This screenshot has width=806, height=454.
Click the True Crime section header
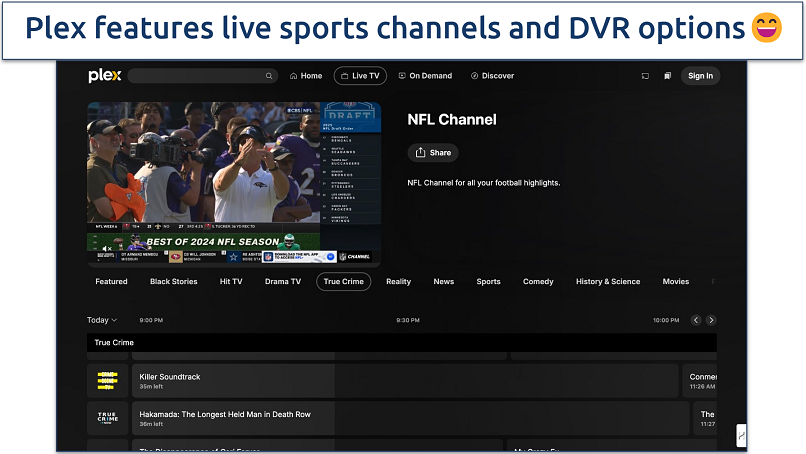[401, 342]
